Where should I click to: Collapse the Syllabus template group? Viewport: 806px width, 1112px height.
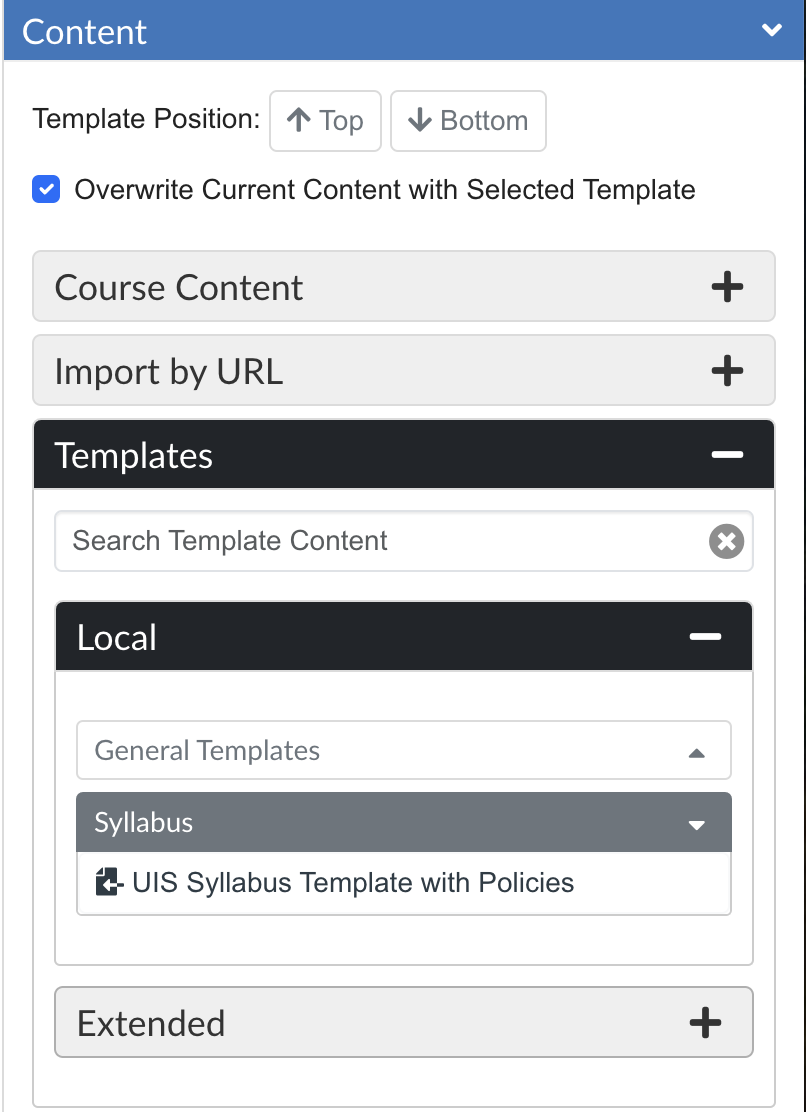(404, 823)
